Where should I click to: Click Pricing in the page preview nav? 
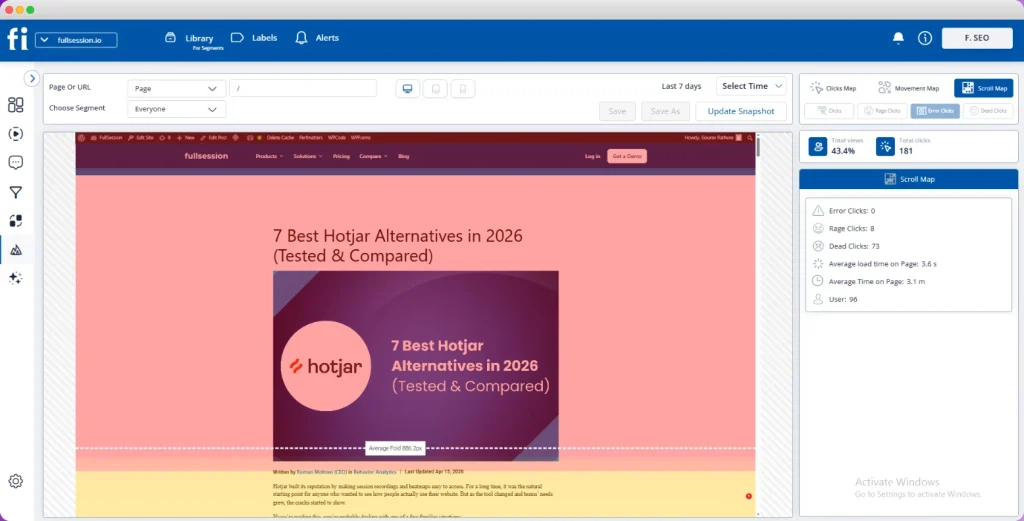tap(341, 156)
